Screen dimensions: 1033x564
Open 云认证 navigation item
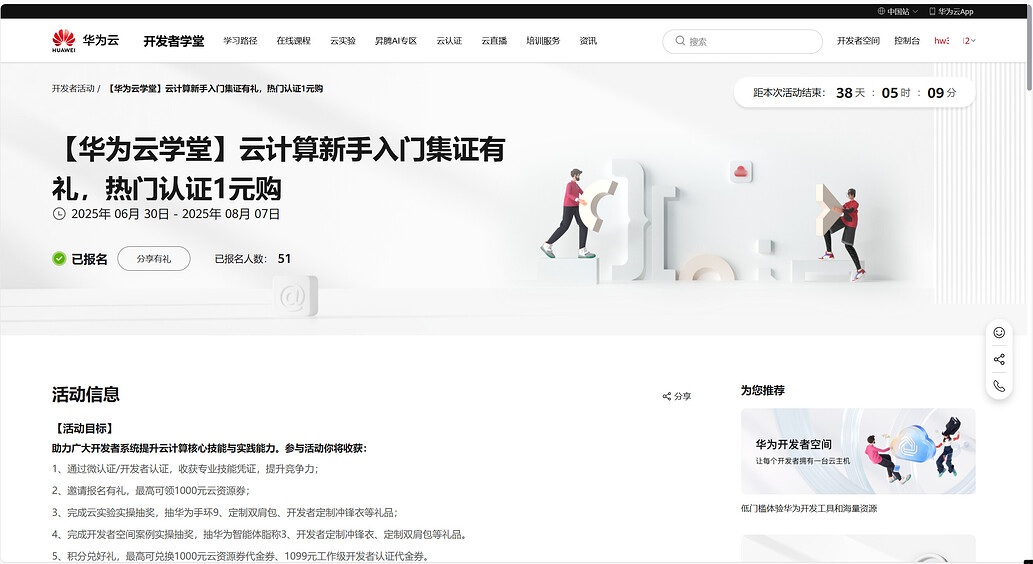point(449,41)
